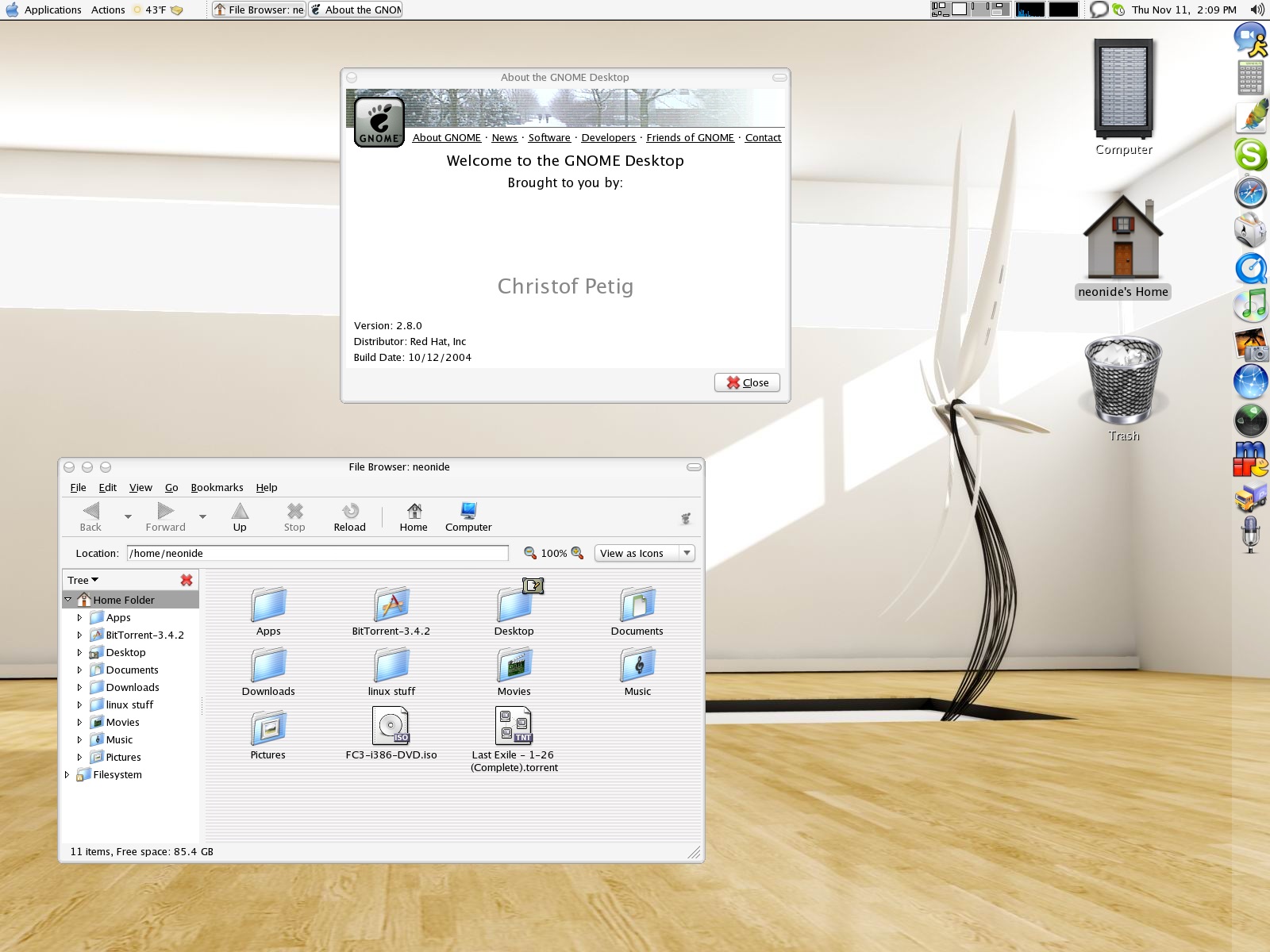Click the Developers link
The width and height of the screenshot is (1270, 952).
click(608, 137)
